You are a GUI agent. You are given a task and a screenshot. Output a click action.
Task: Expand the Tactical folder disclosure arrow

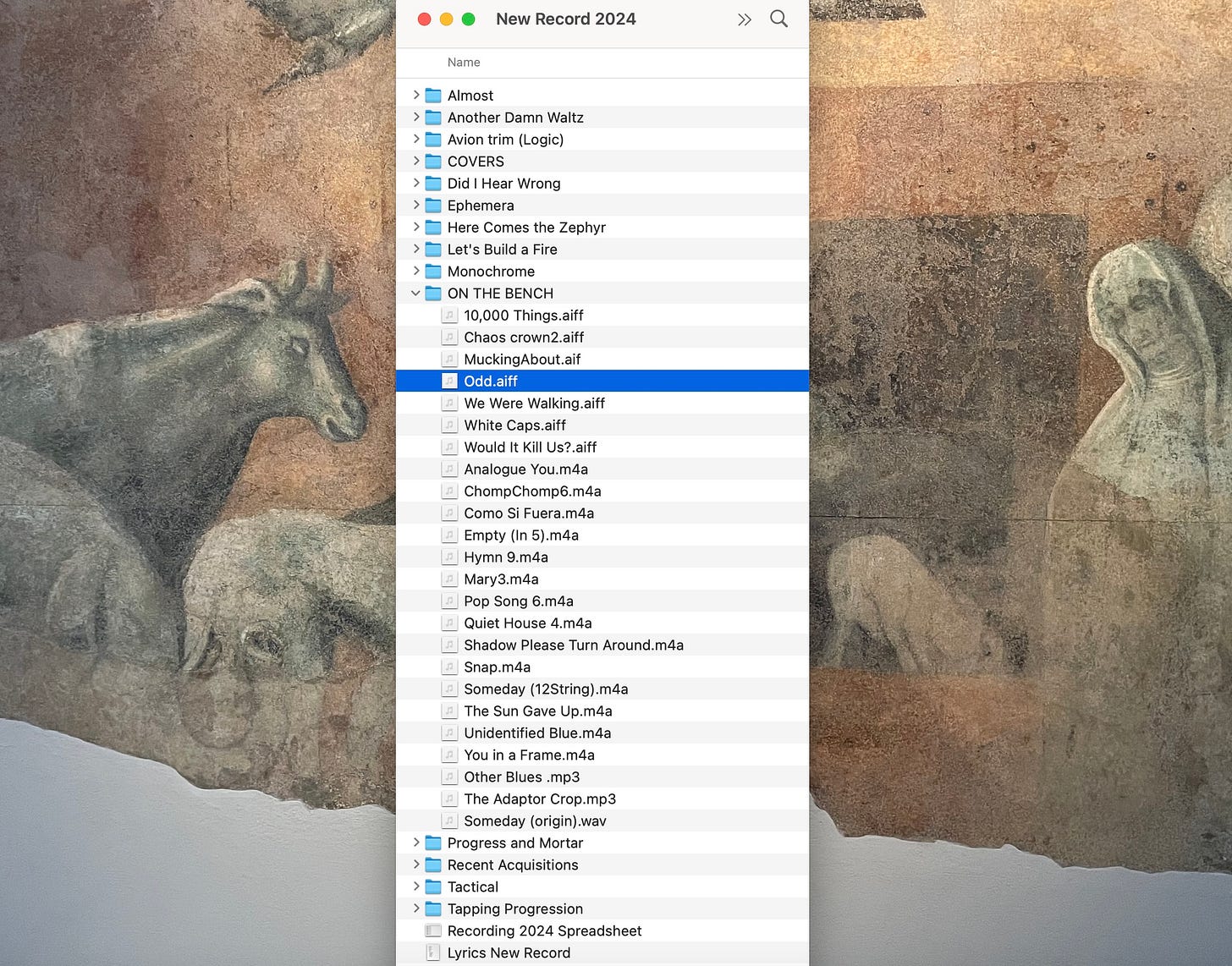[415, 887]
